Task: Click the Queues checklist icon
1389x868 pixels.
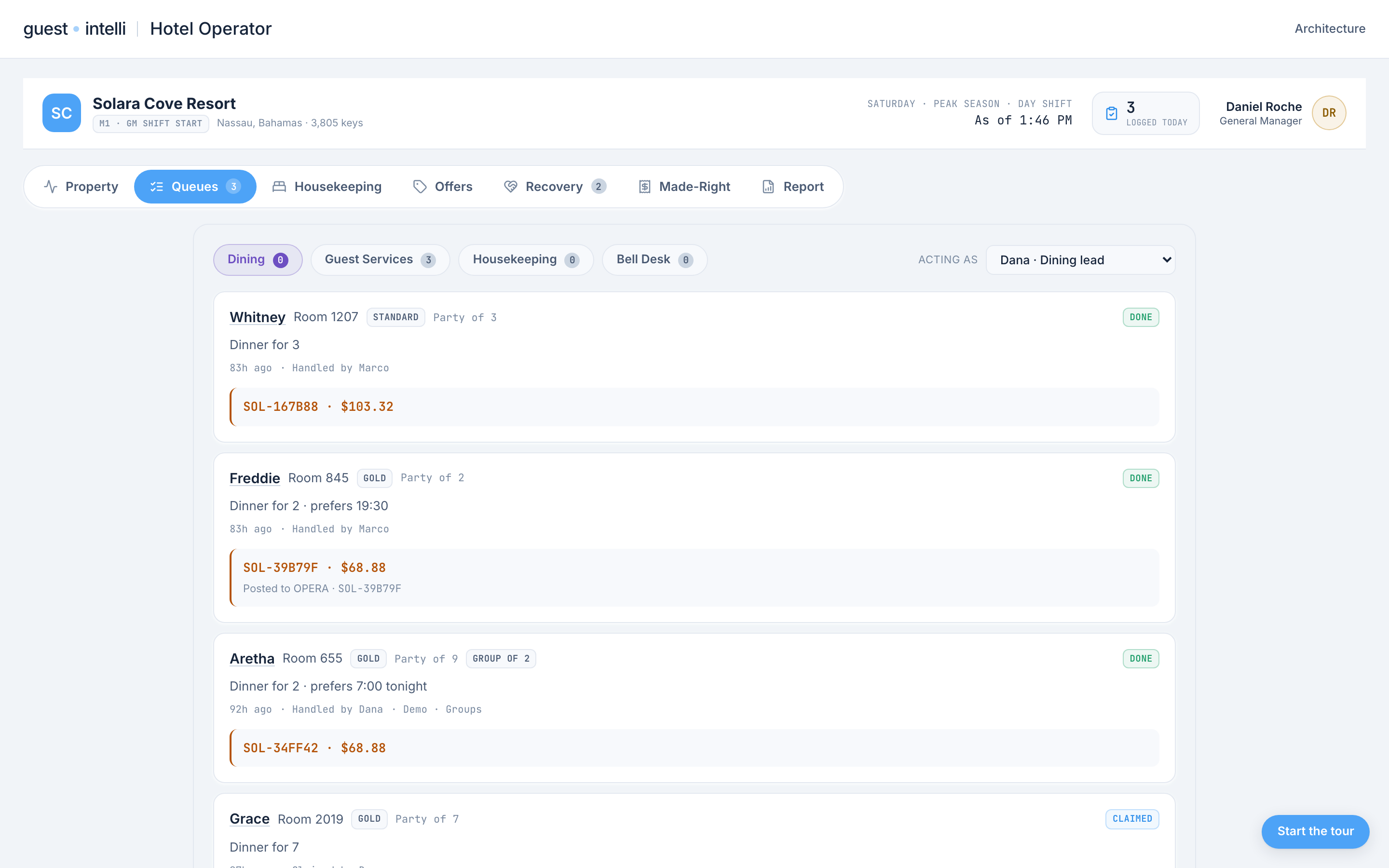Action: (157, 187)
